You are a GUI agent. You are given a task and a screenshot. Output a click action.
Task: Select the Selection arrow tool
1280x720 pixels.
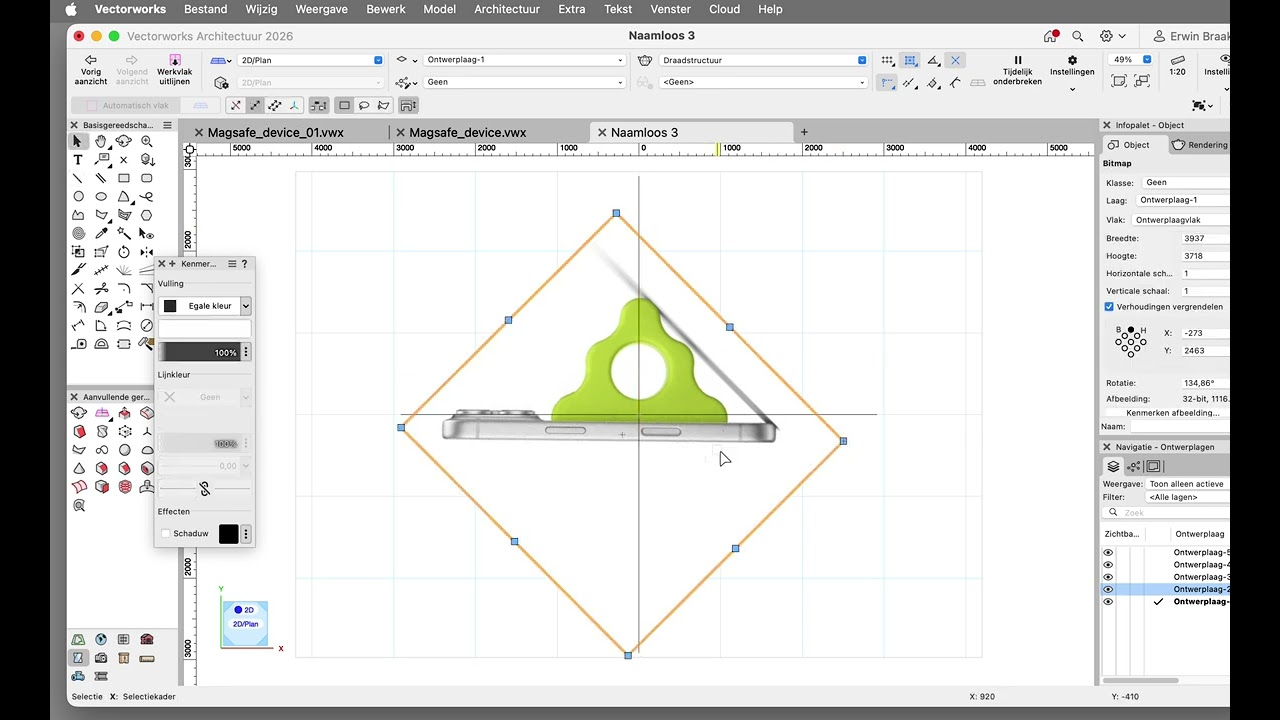point(78,142)
